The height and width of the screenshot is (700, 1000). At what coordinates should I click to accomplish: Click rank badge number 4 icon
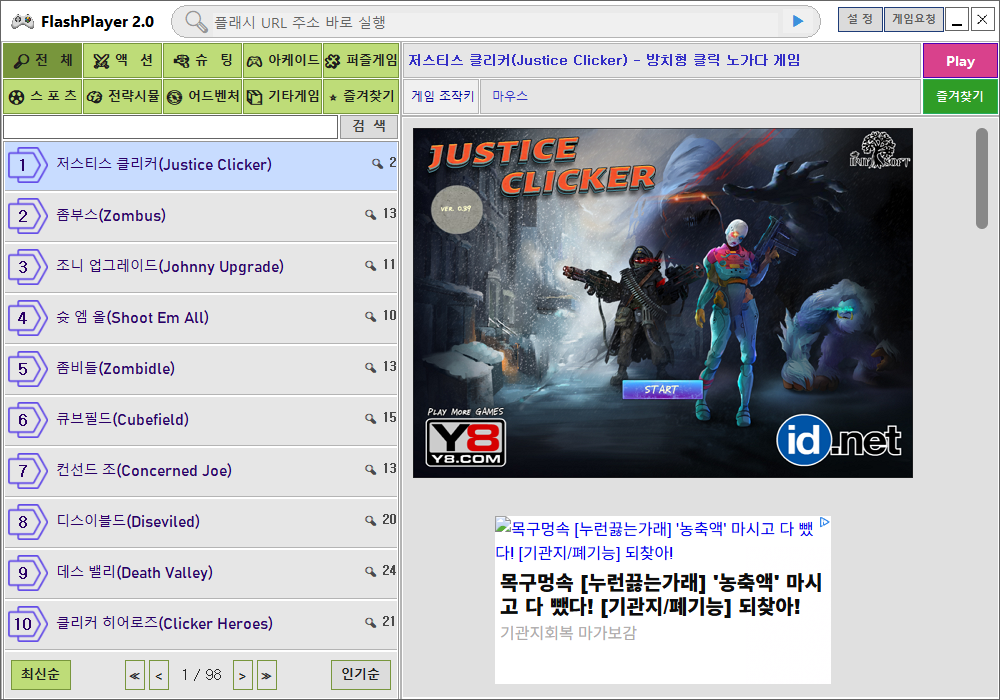point(27,318)
